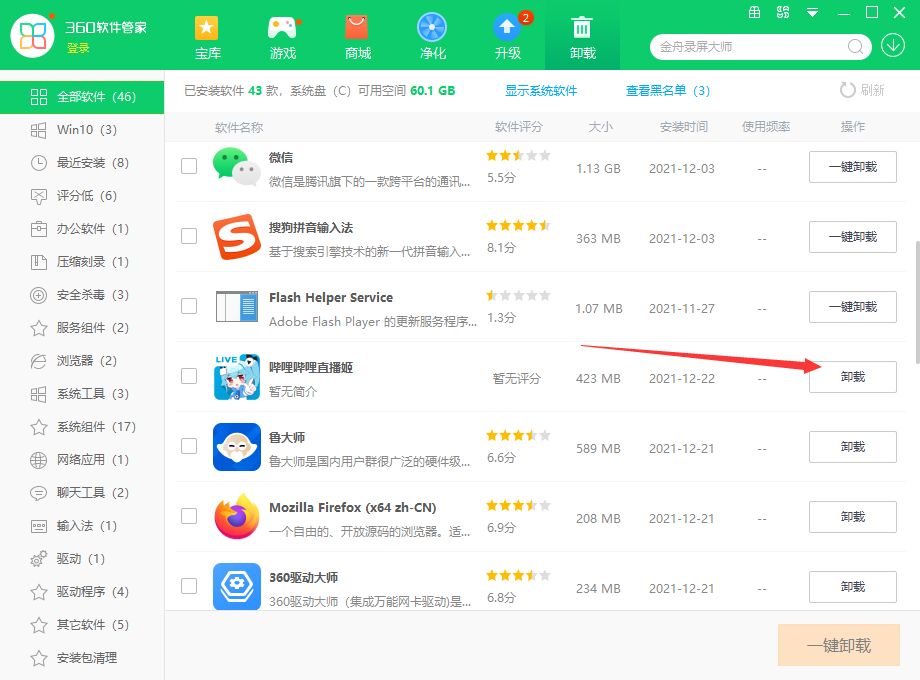This screenshot has height=680, width=920.
Task: Select 压缩刻录 (1) category
Action: point(82,262)
